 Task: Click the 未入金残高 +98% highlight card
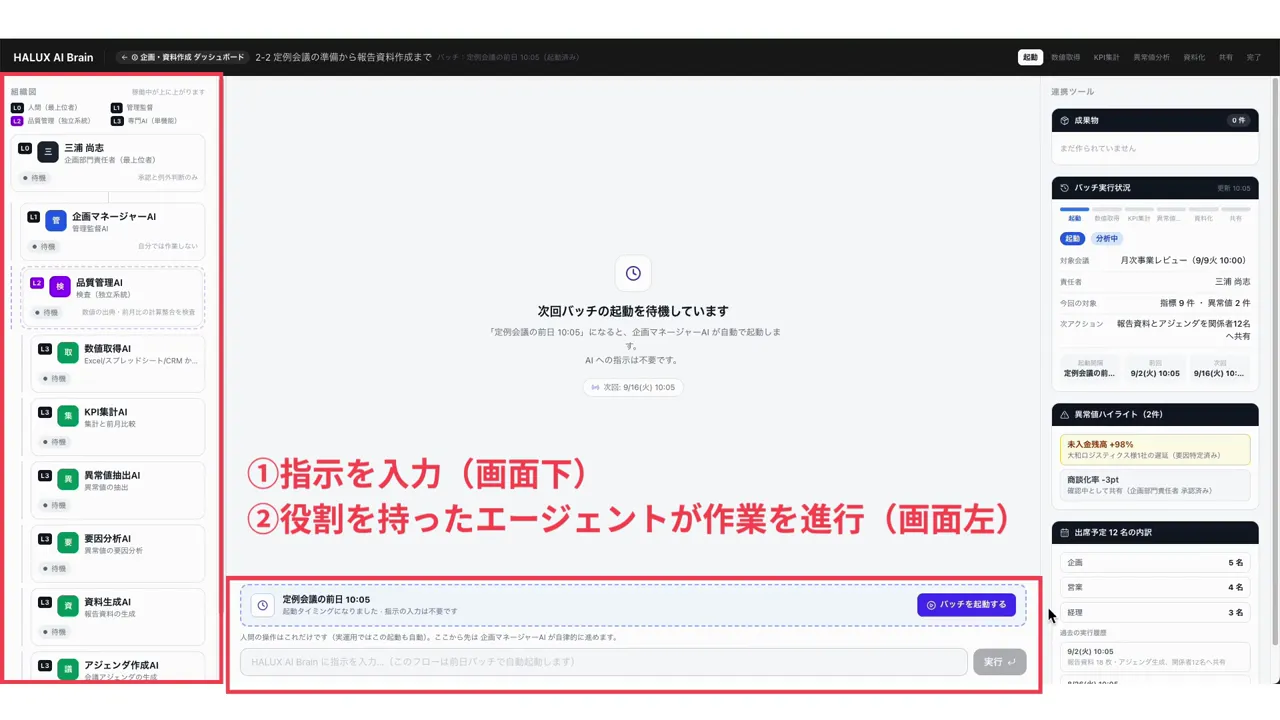(1155, 449)
